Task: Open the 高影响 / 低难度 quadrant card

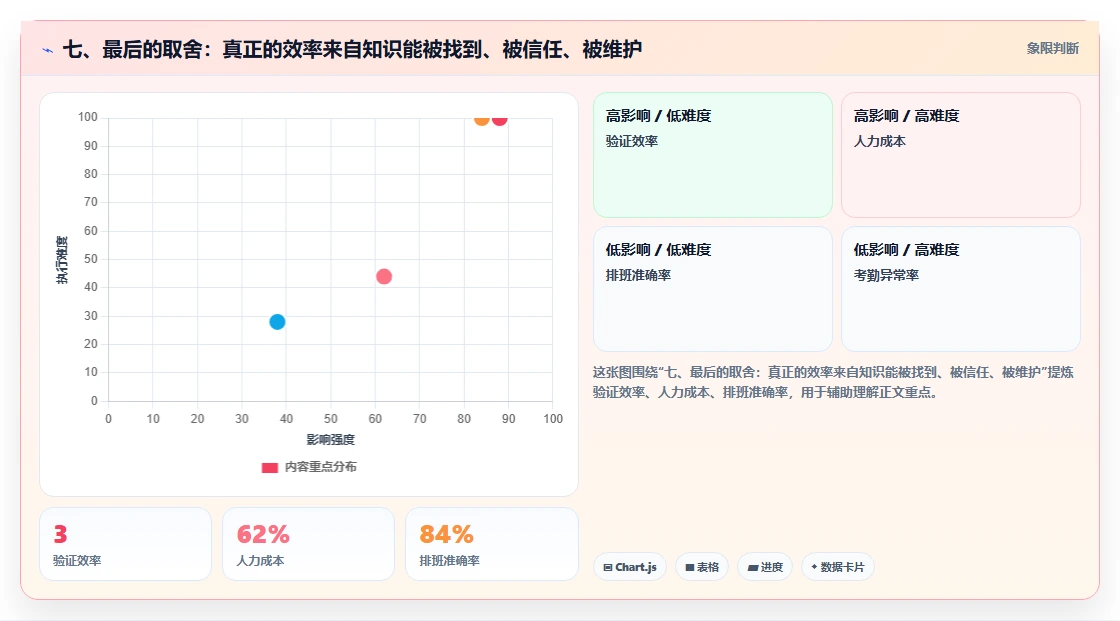Action: [713, 155]
